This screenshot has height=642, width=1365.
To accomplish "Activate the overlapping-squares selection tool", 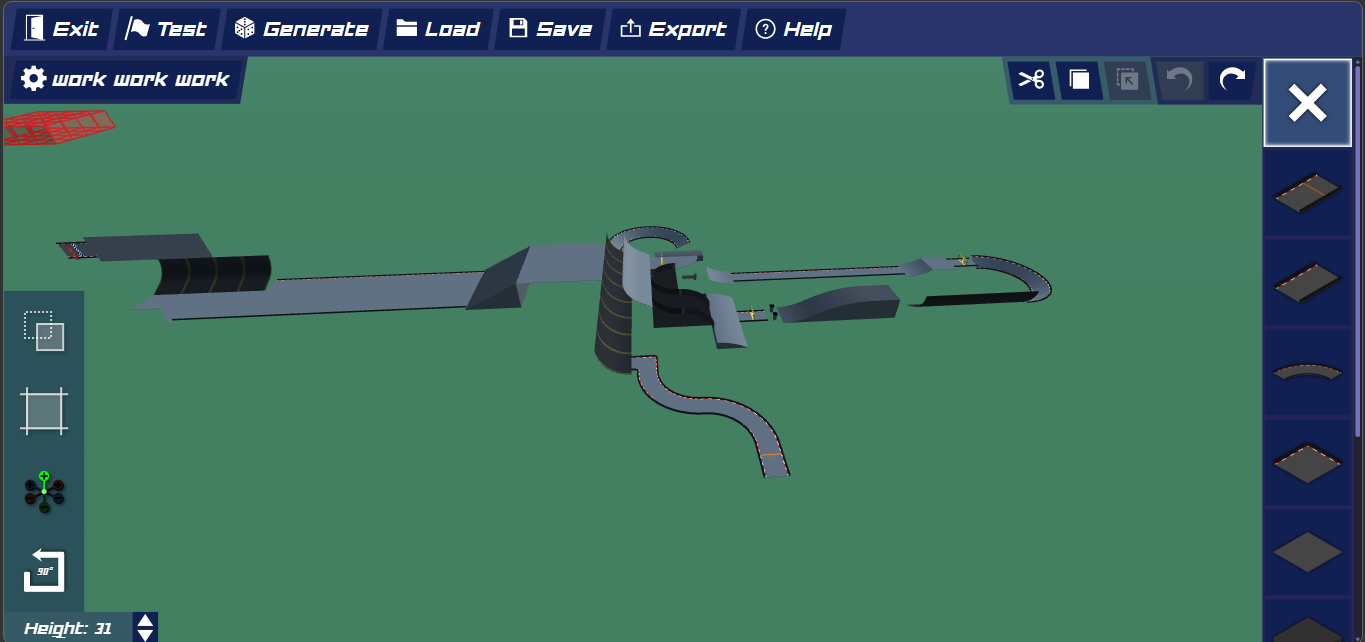I will [x=44, y=331].
